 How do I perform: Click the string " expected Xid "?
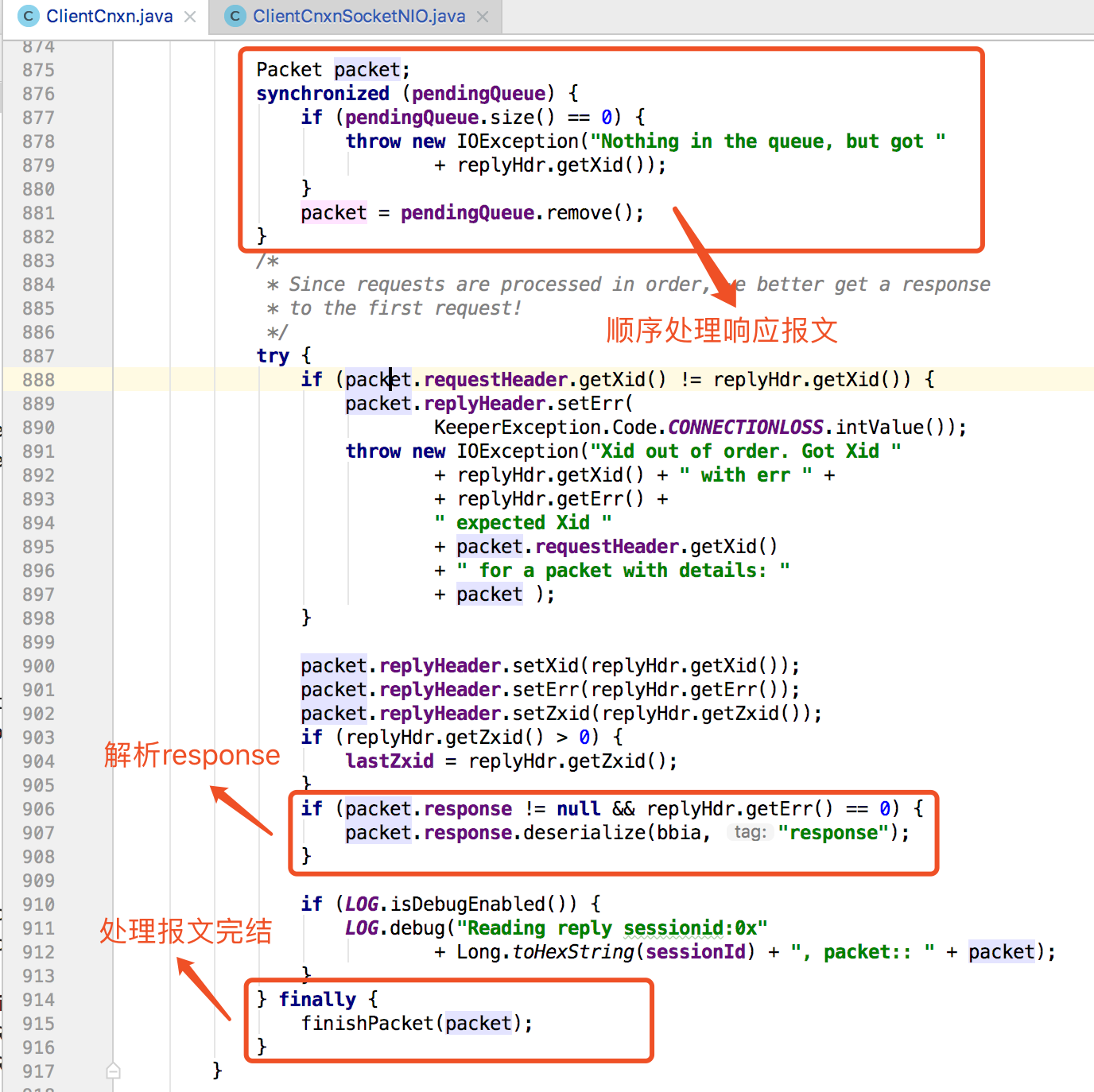click(523, 523)
